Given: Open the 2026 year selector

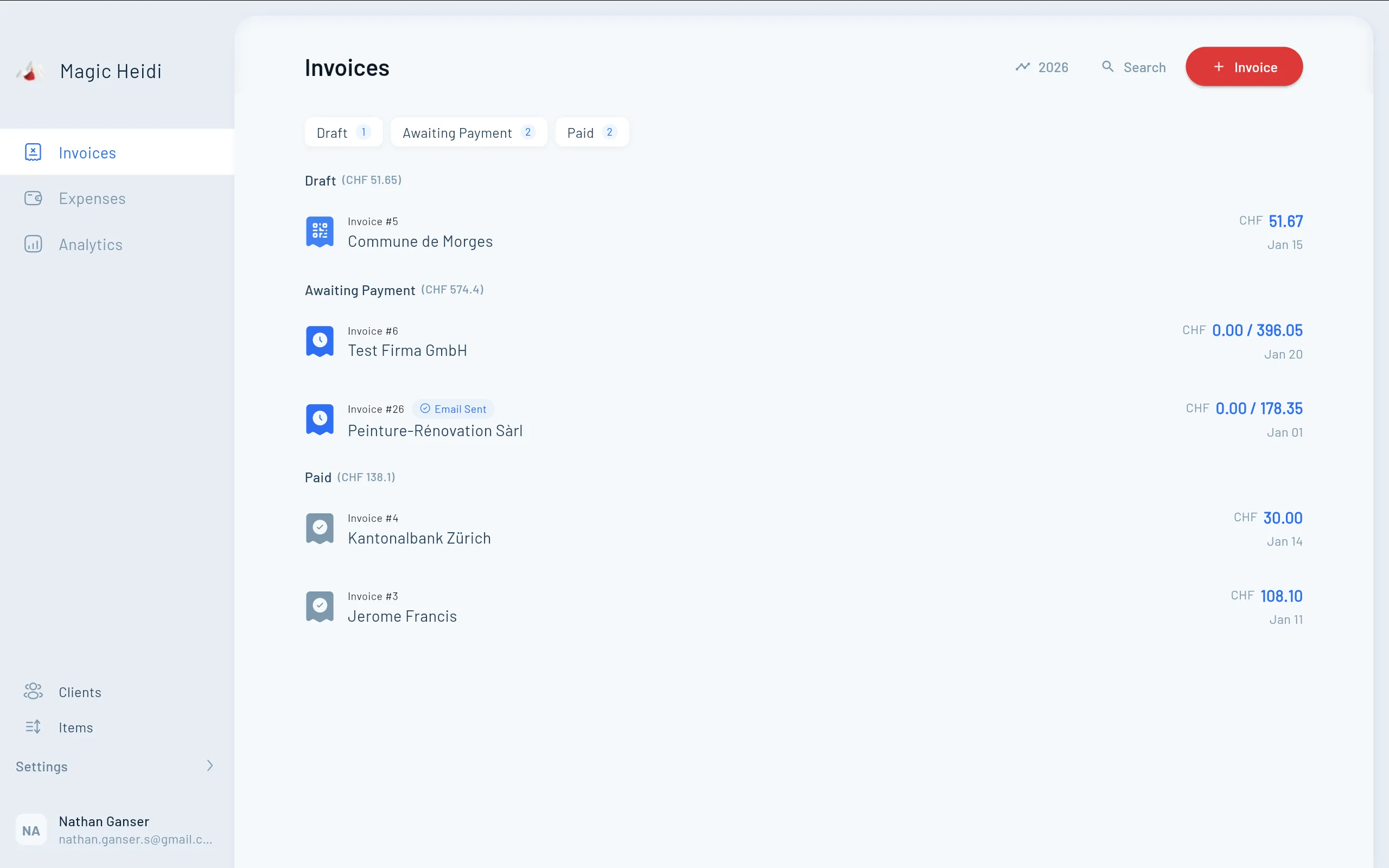Looking at the screenshot, I should click(x=1053, y=67).
